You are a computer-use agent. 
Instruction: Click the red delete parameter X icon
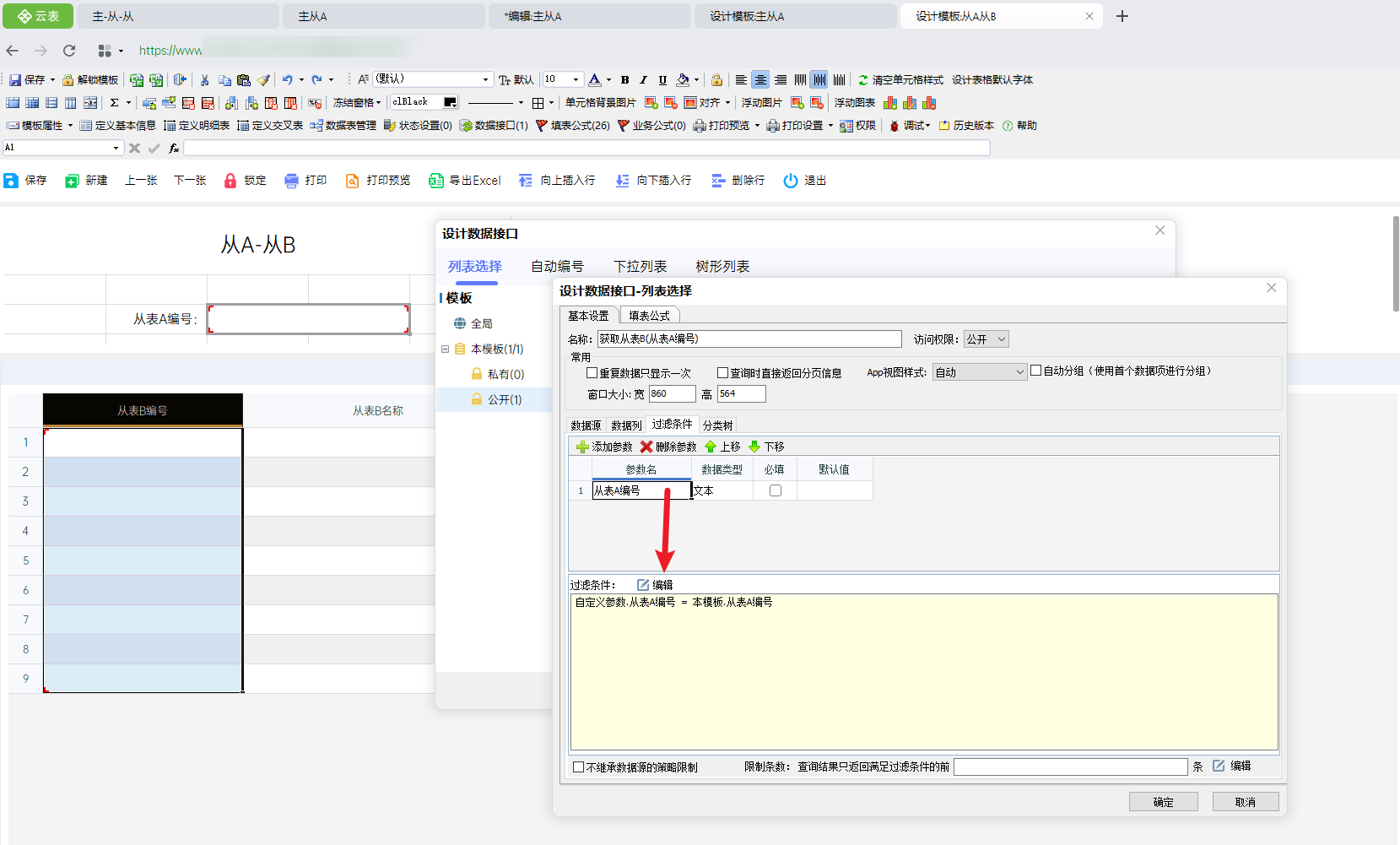click(646, 447)
